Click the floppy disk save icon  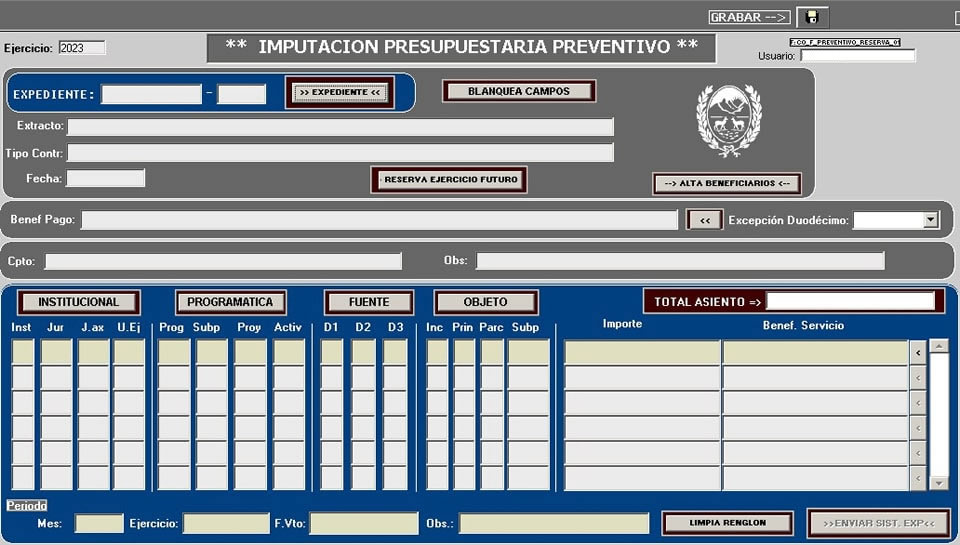pyautogui.click(x=812, y=17)
